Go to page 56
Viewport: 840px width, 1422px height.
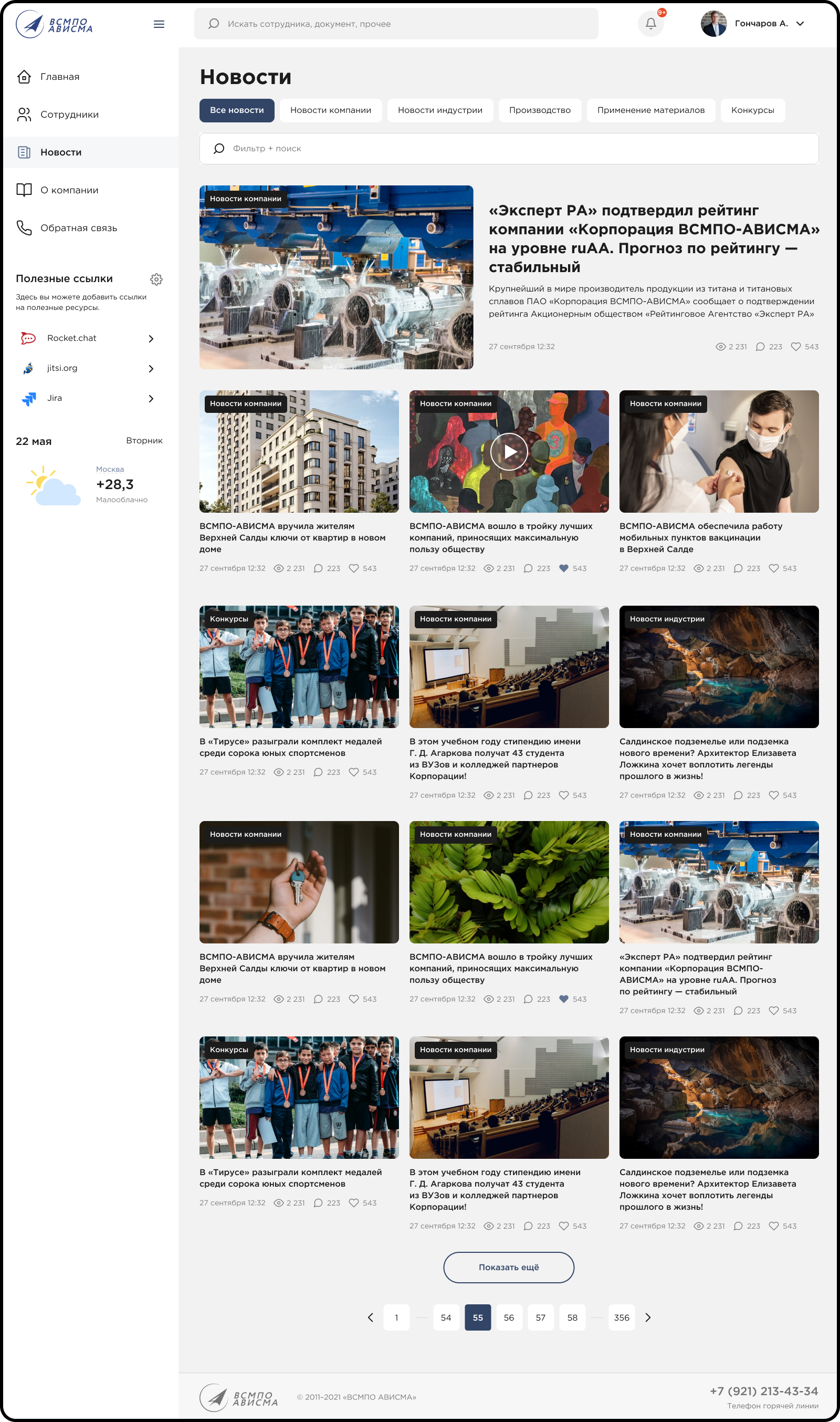tap(509, 1317)
